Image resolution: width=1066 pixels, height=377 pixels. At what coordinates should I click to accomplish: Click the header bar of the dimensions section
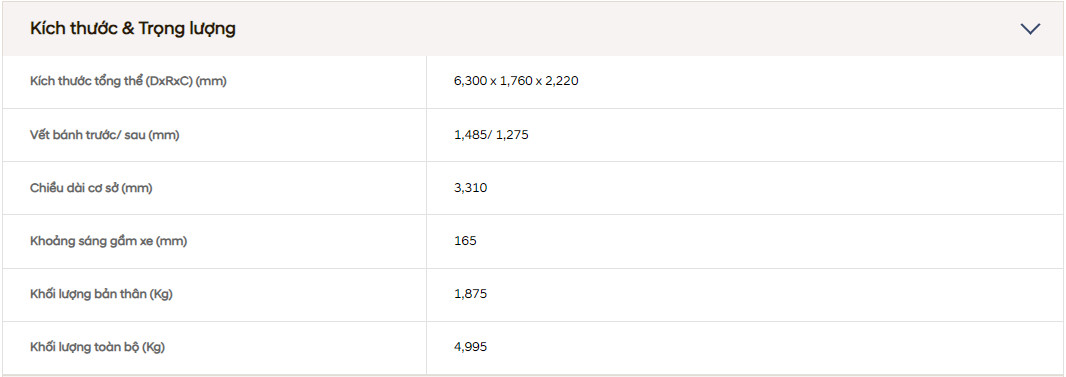coord(533,29)
